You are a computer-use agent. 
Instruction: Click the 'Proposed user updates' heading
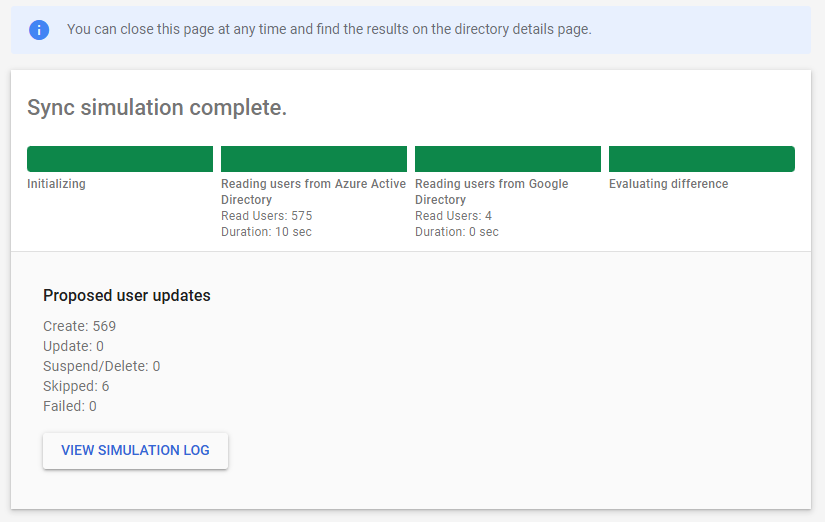coord(126,296)
